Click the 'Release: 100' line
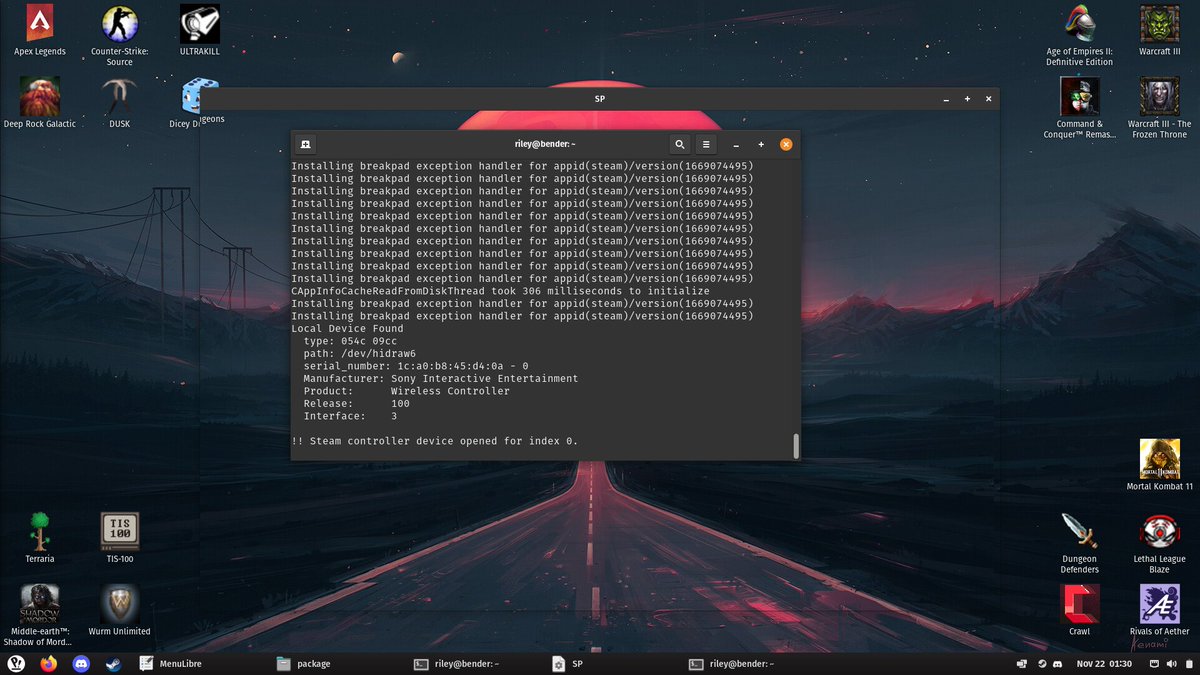The height and width of the screenshot is (675, 1200). click(356, 404)
